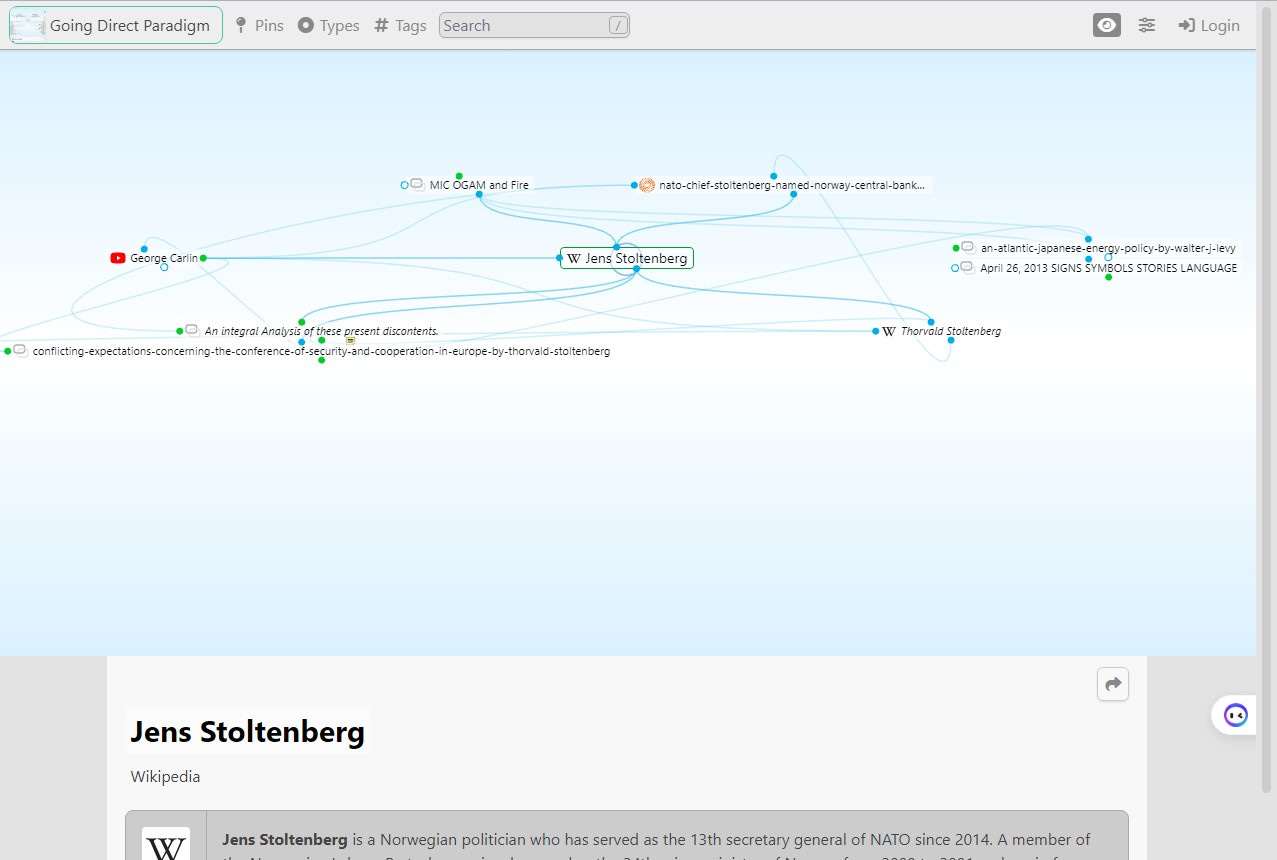The image size is (1277, 860).
Task: Click the orange icon beside nato-chief-stoltenberg node
Action: (647, 185)
